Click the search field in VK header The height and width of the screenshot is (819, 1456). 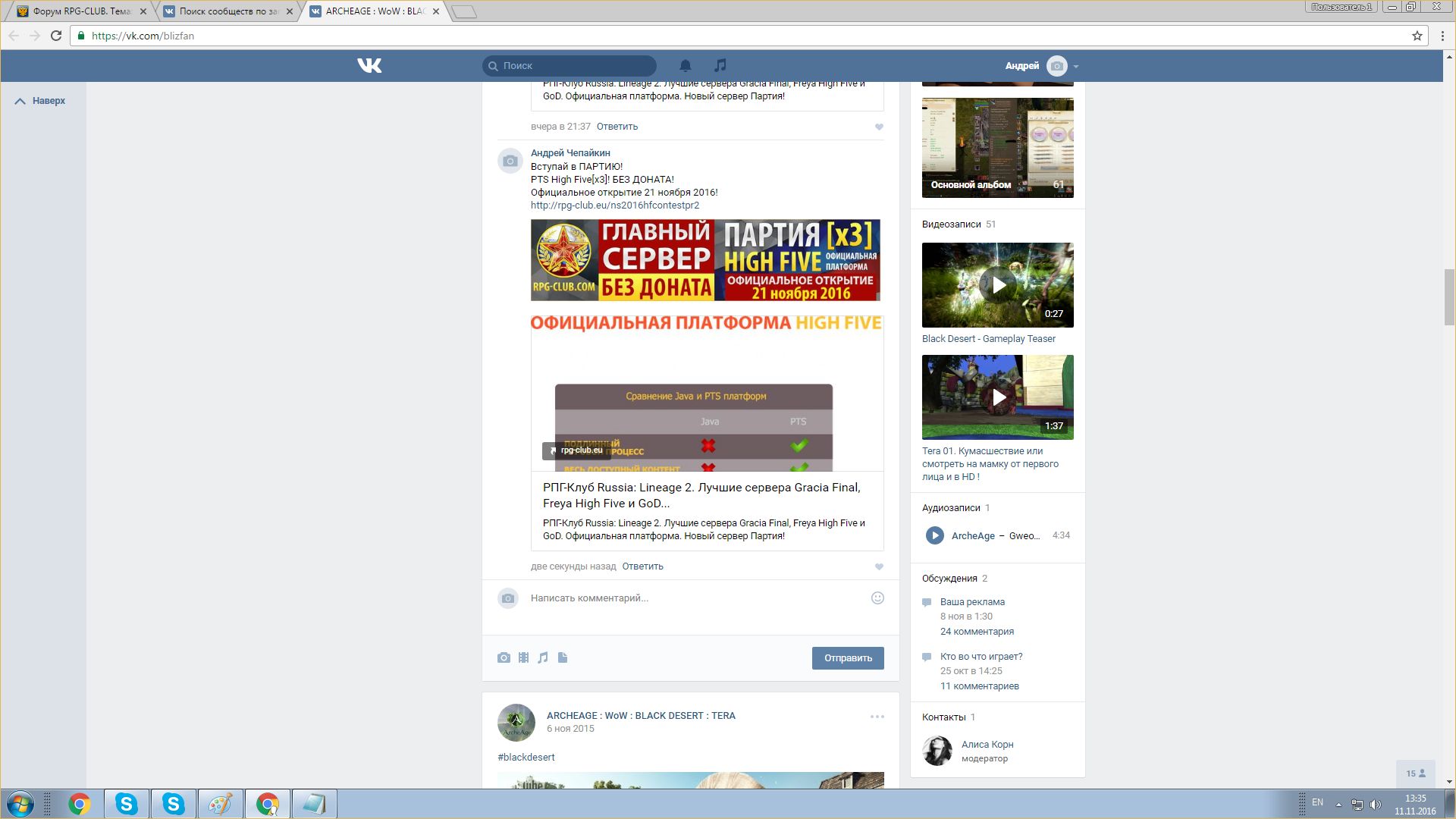[x=570, y=66]
